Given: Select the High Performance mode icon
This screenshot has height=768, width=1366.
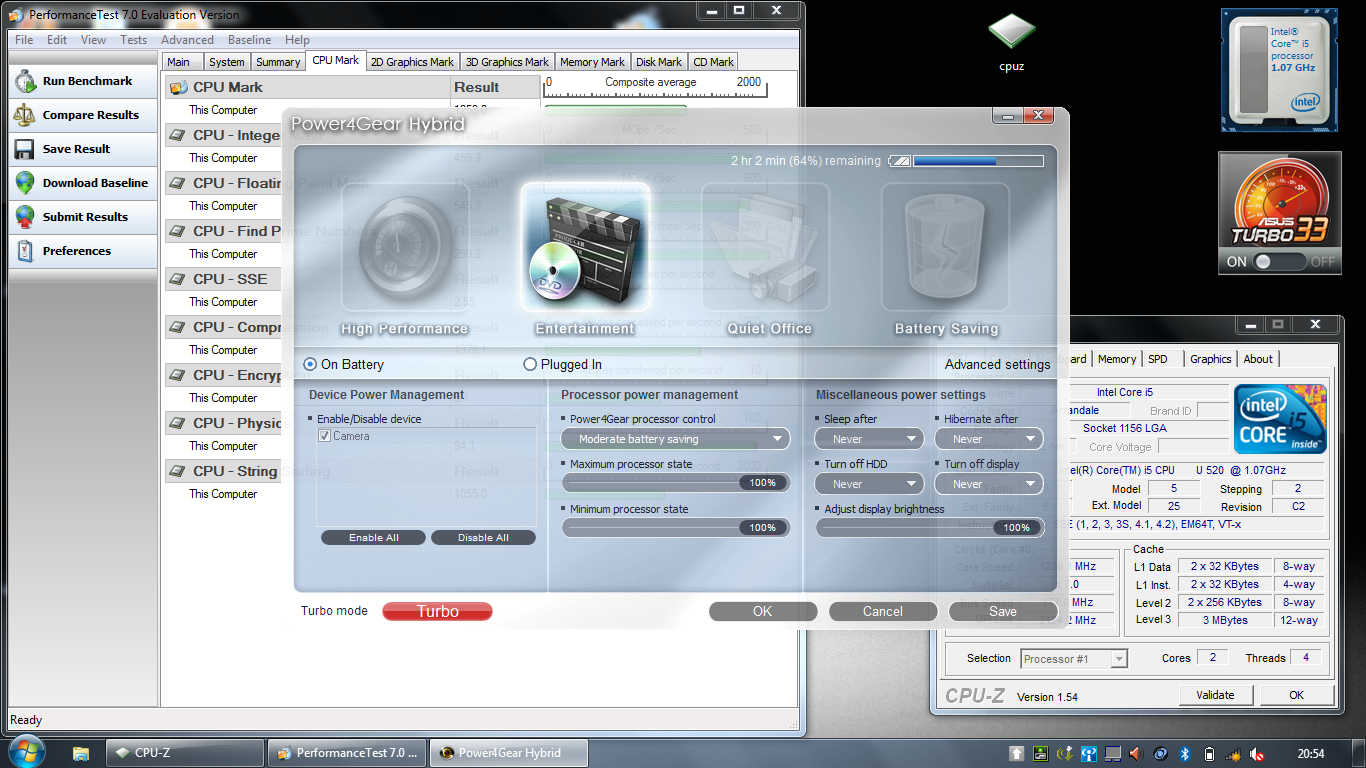Looking at the screenshot, I should point(404,247).
